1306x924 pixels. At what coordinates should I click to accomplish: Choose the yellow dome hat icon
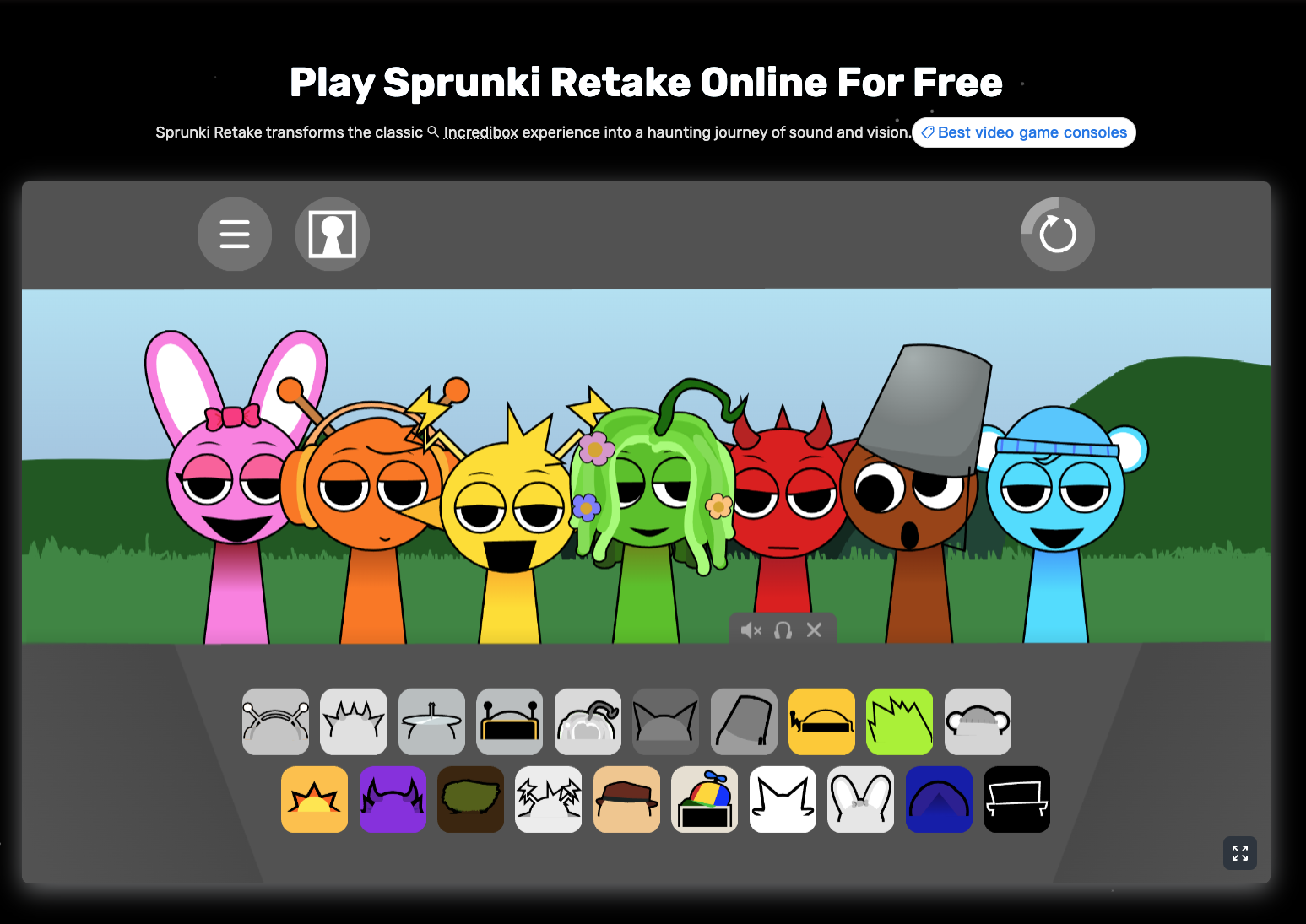(821, 721)
